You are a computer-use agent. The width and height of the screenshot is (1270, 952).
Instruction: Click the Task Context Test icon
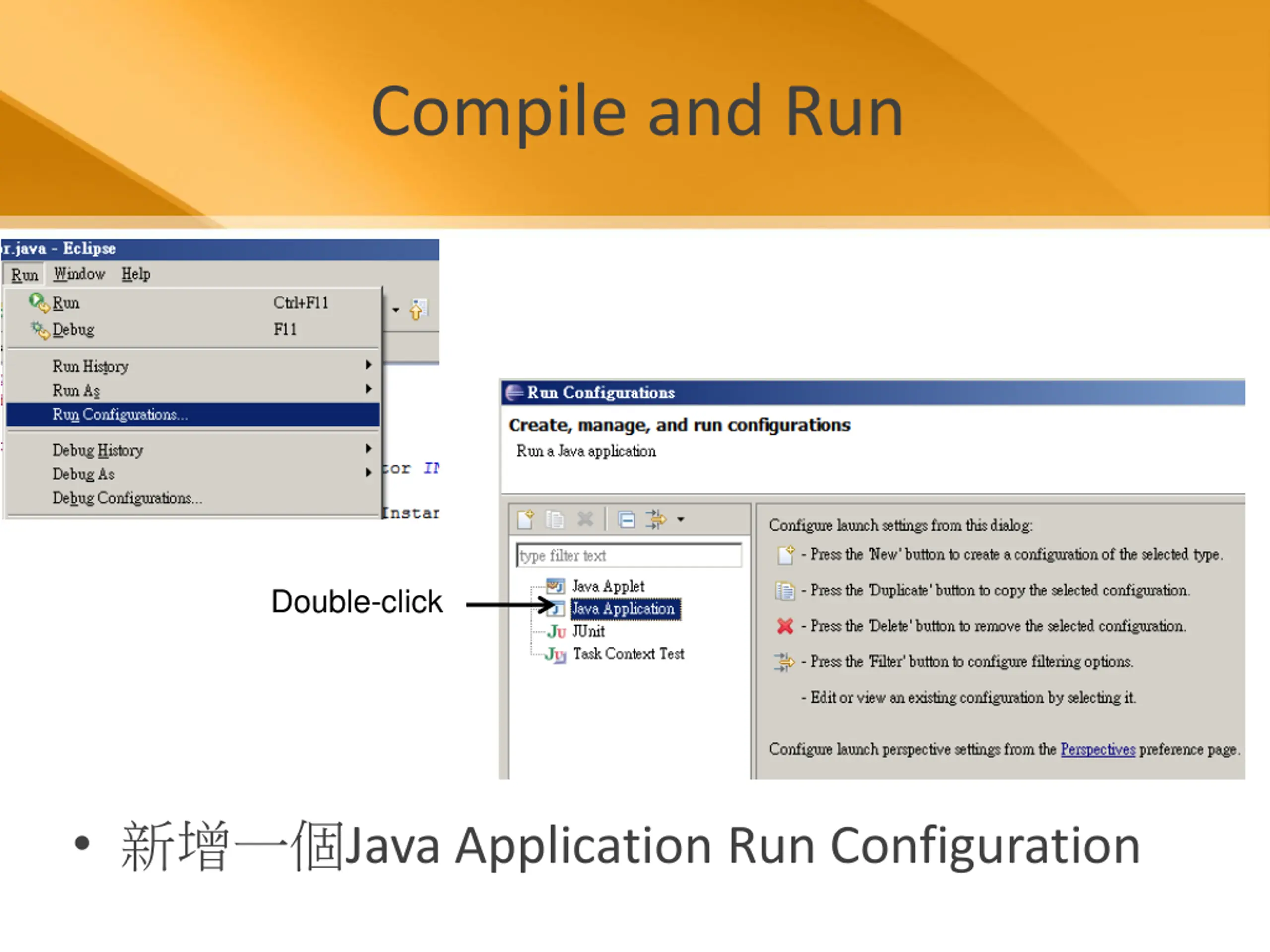[x=556, y=655]
